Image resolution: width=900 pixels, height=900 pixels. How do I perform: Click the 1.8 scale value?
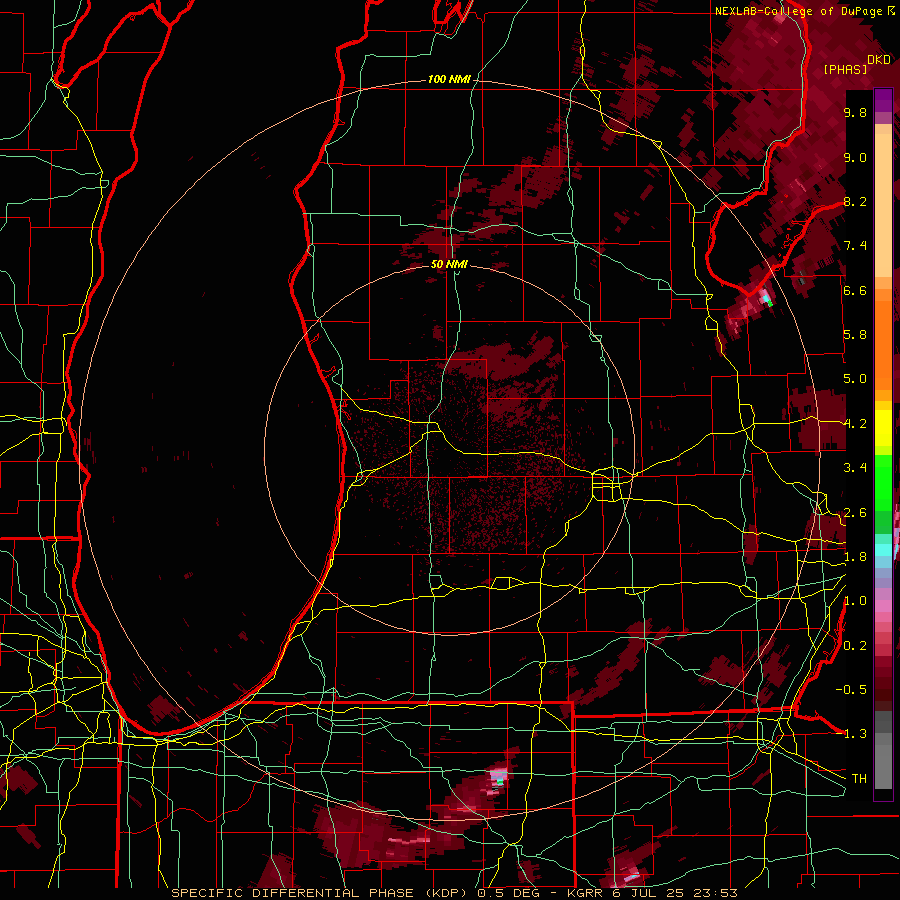[855, 557]
